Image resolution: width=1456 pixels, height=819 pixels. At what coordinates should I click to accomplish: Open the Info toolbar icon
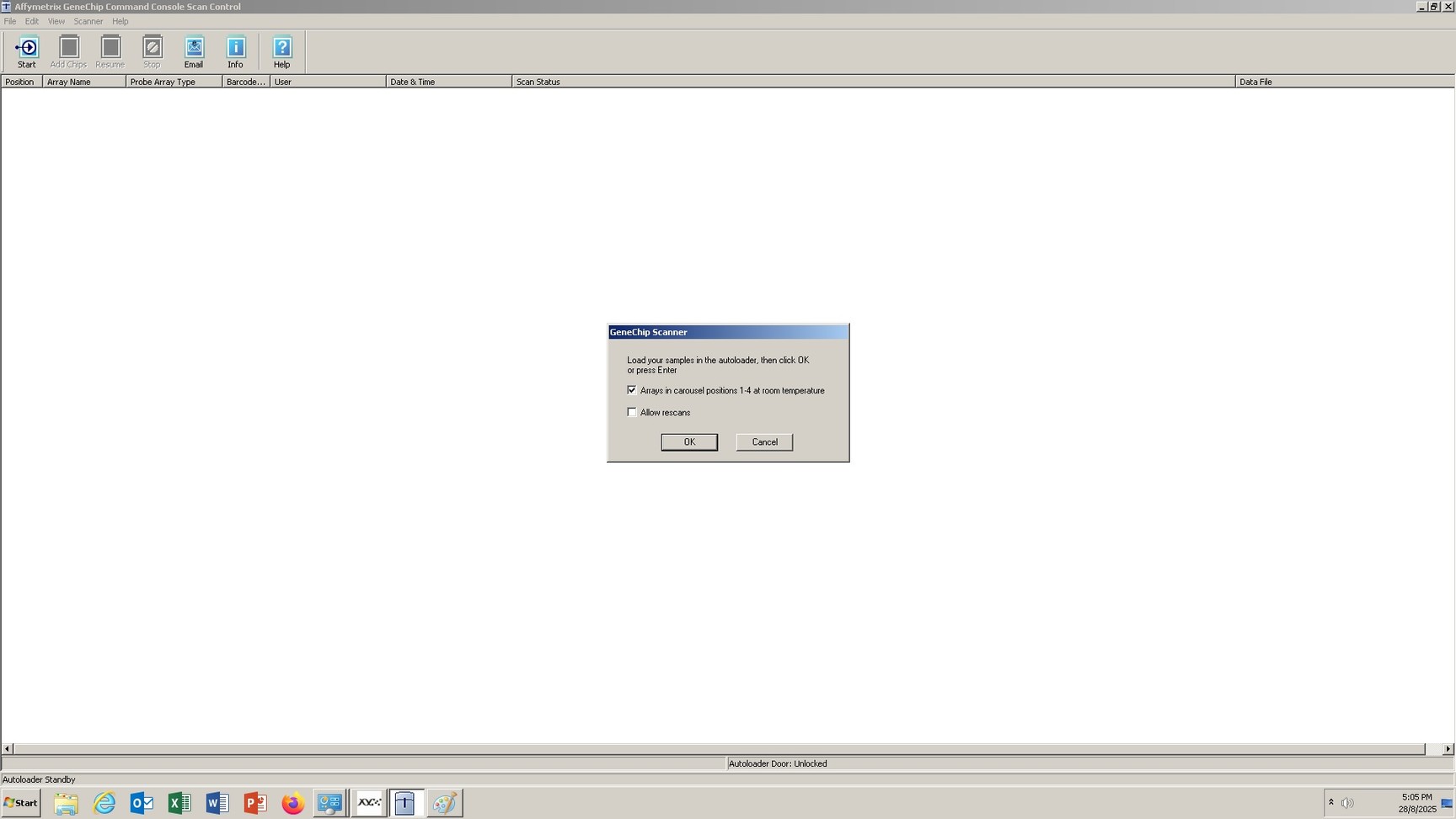click(x=235, y=52)
